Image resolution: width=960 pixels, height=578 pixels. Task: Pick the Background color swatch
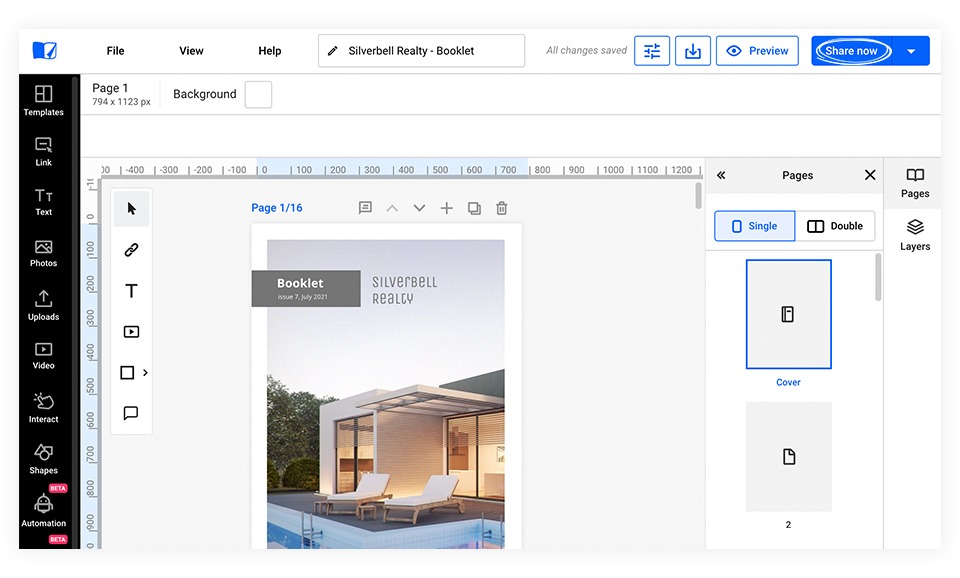pos(258,94)
